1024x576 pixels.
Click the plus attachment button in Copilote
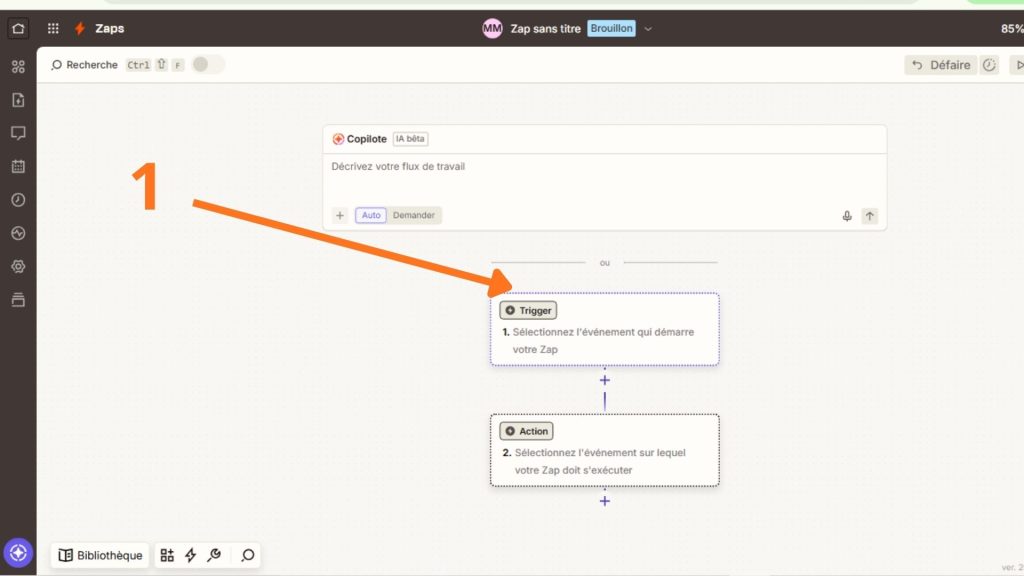(x=340, y=215)
